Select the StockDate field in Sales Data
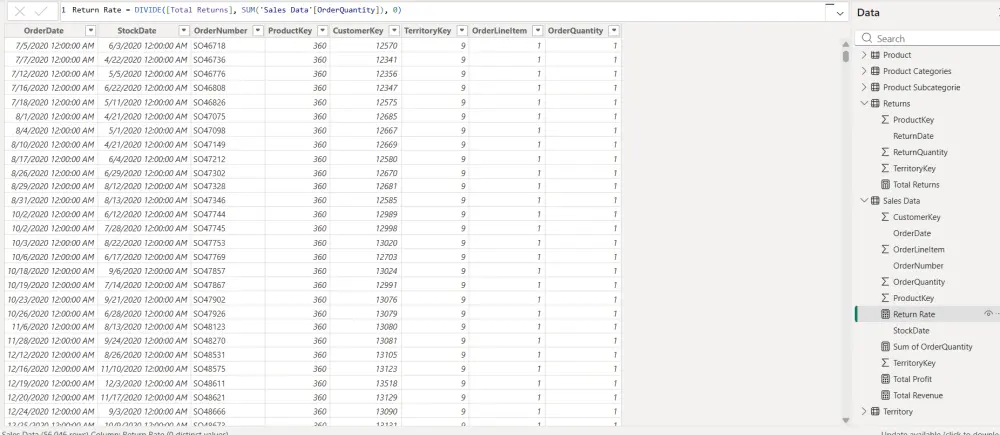1000x435 pixels. click(911, 330)
